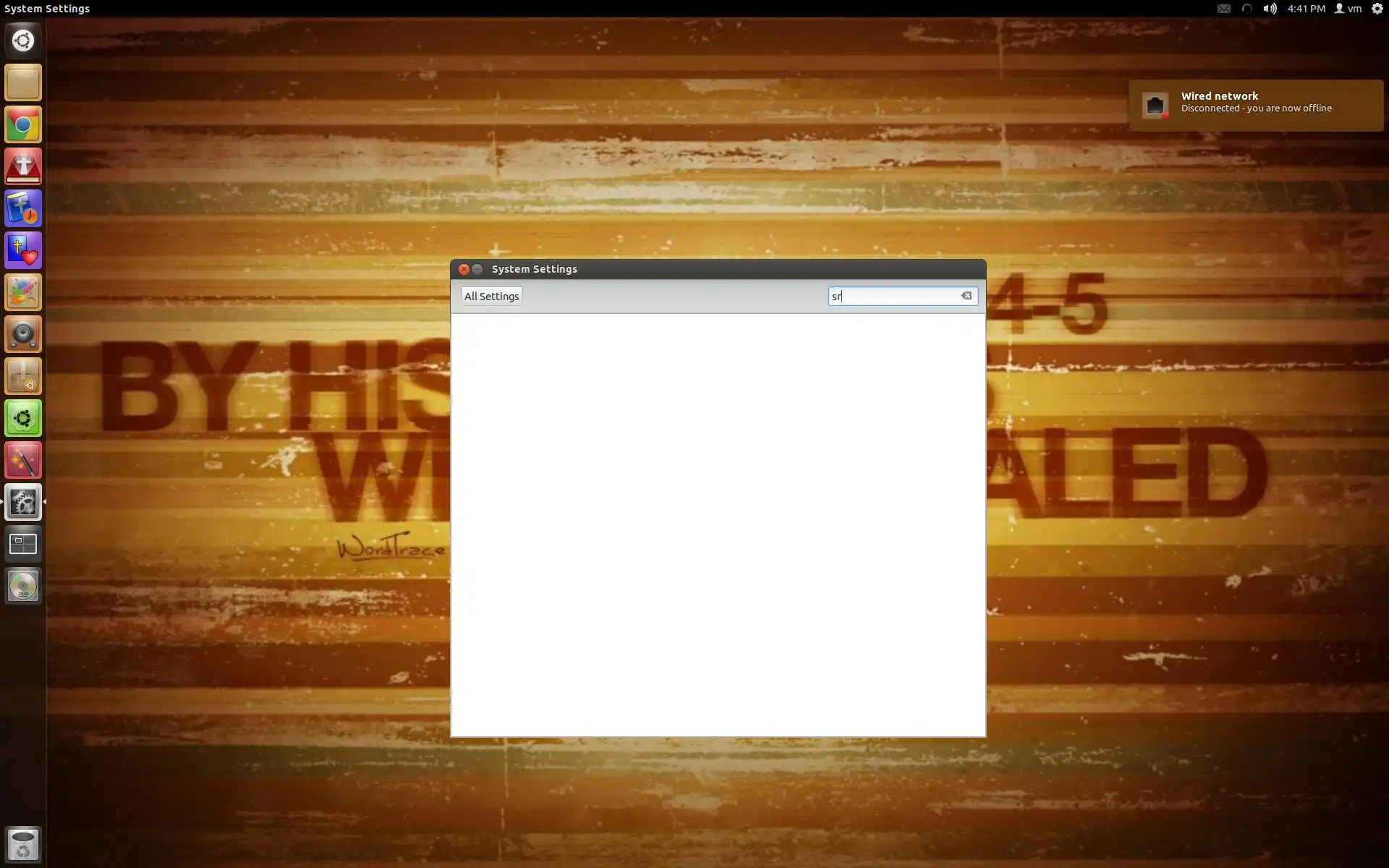
Task: Open the sound volume indicator menu
Action: tap(1270, 9)
